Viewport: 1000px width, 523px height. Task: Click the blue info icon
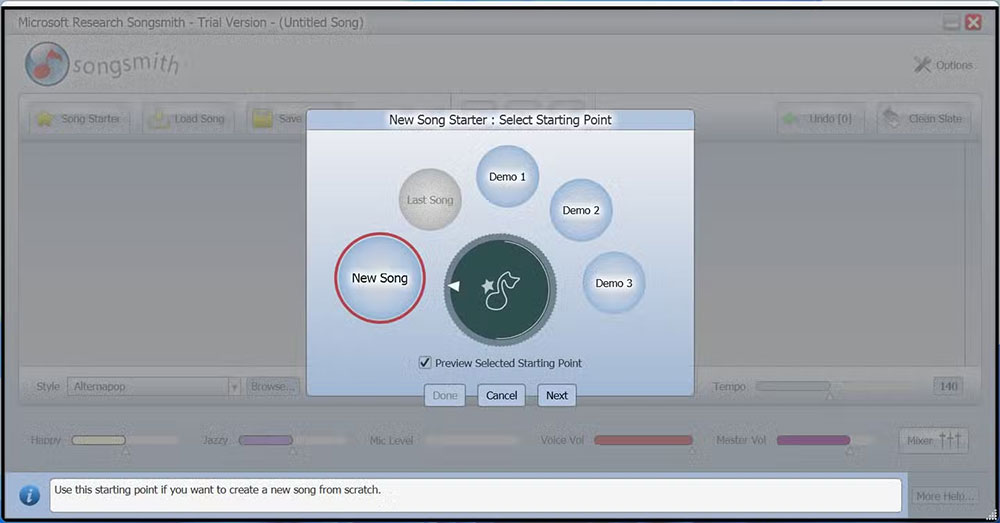(29, 496)
